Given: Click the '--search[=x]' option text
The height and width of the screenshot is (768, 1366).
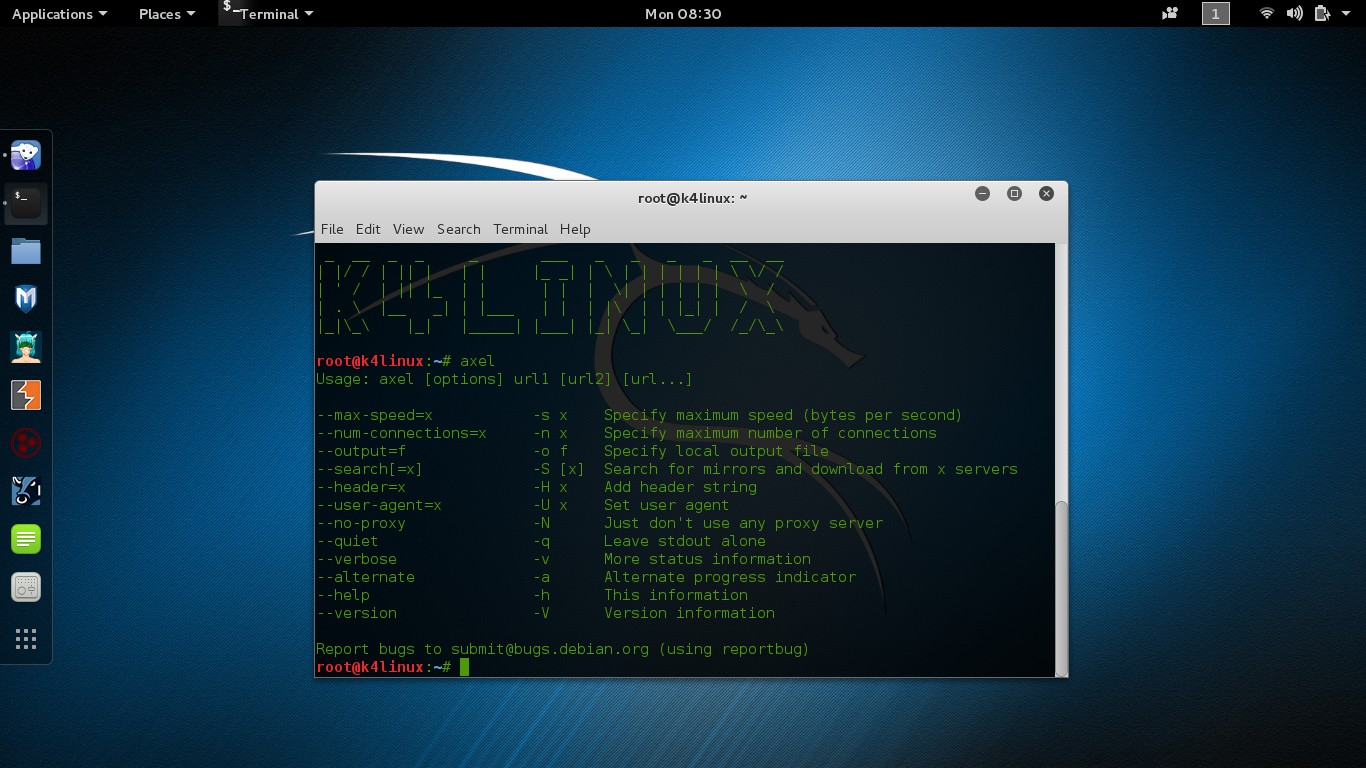Looking at the screenshot, I should click(x=369, y=469).
